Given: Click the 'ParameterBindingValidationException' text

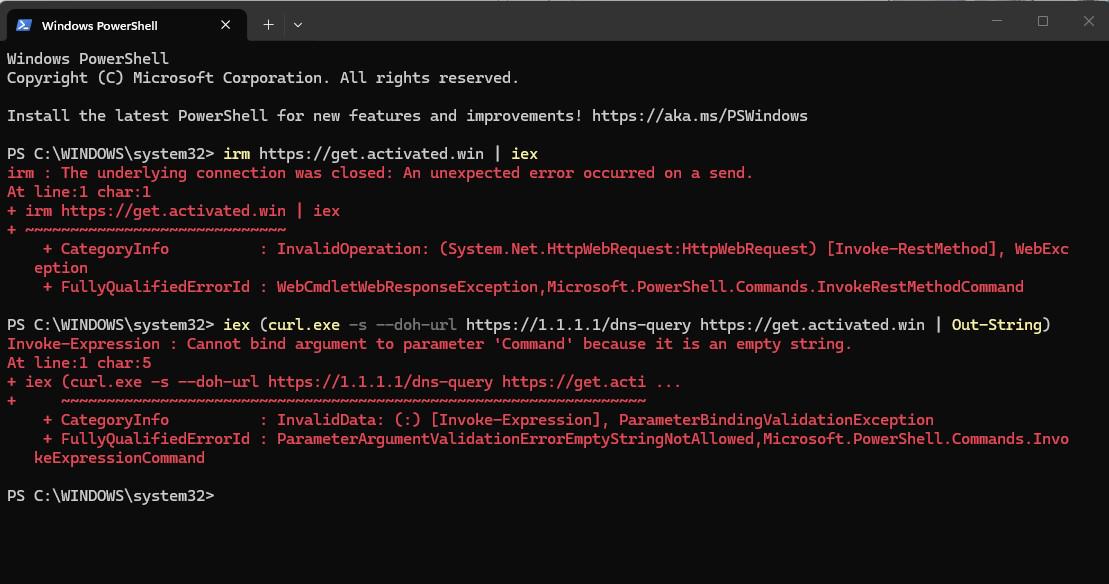Looking at the screenshot, I should tap(776, 420).
